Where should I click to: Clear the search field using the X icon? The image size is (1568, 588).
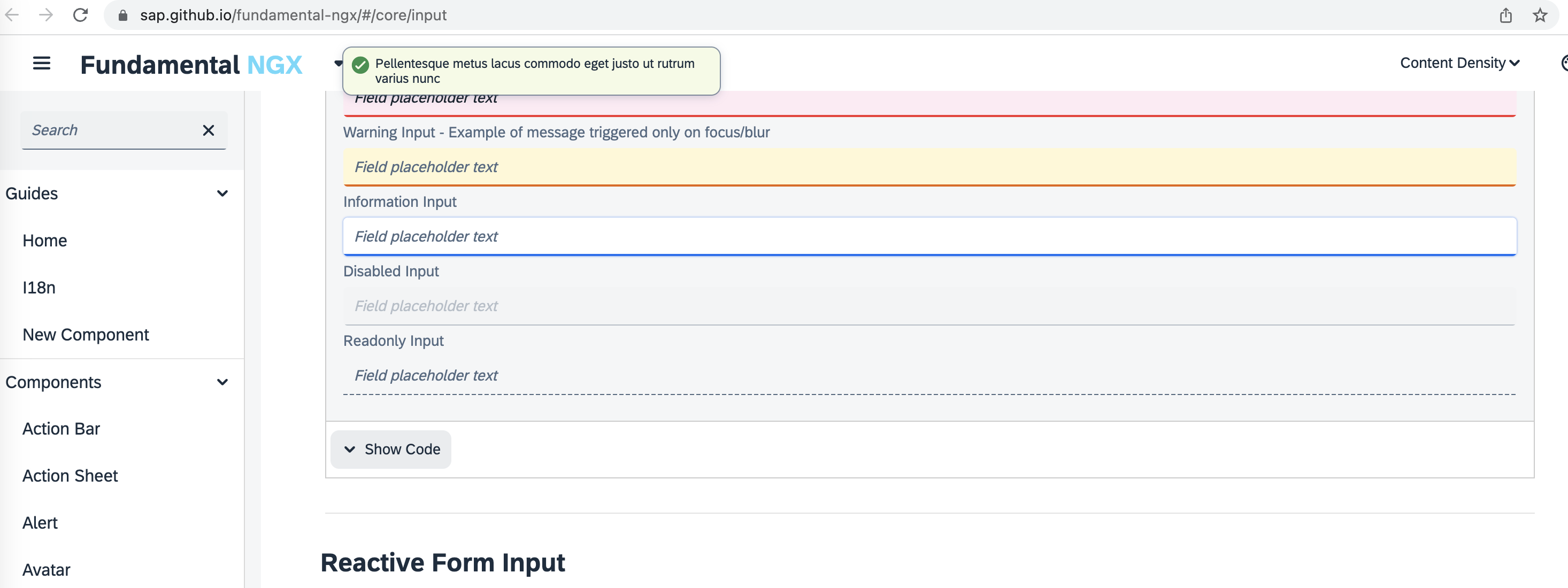209,130
